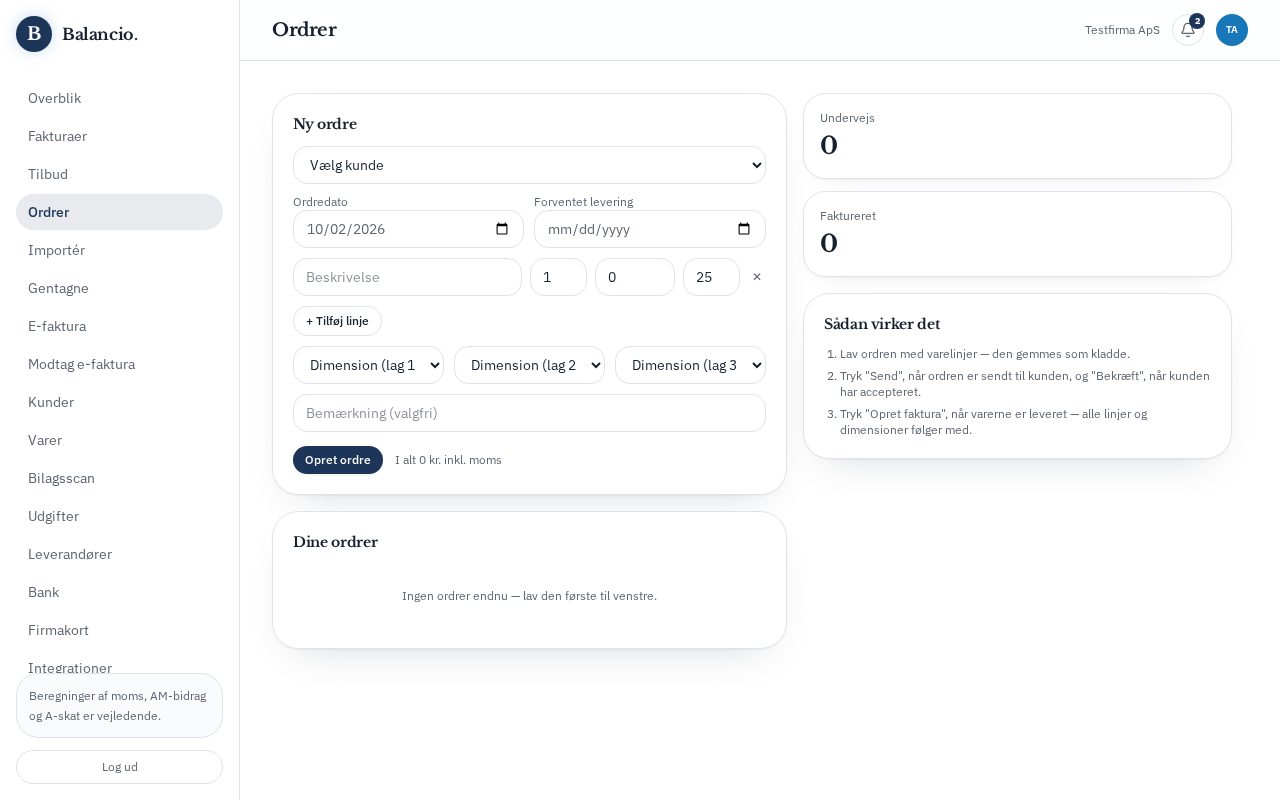Open E-faktura in the sidebar
Viewport: 1280px width, 800px height.
click(x=119, y=326)
